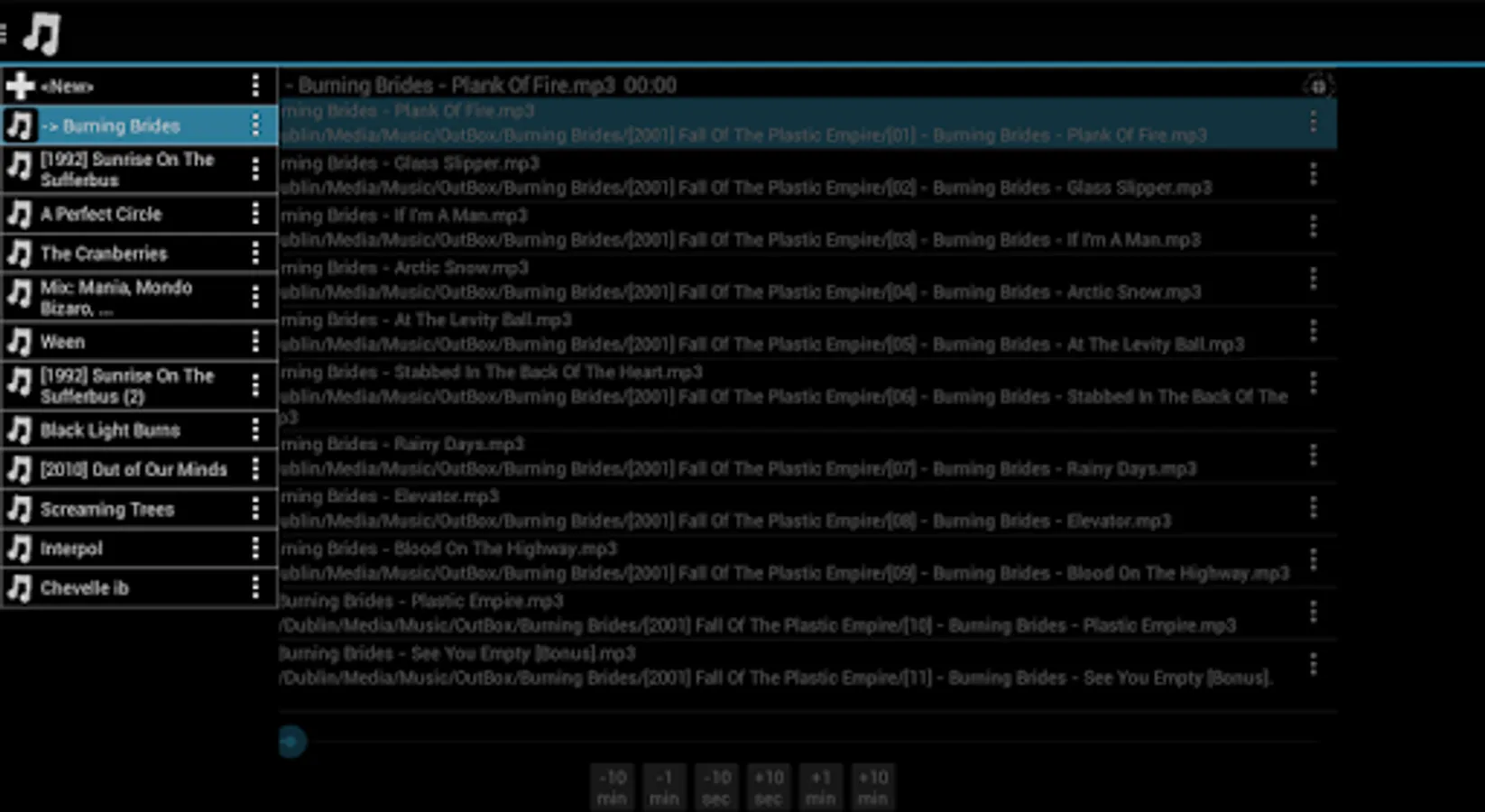The width and height of the screenshot is (1485, 812).
Task: Open three-dot menu for Stabbed In The Back track
Action: click(1314, 383)
